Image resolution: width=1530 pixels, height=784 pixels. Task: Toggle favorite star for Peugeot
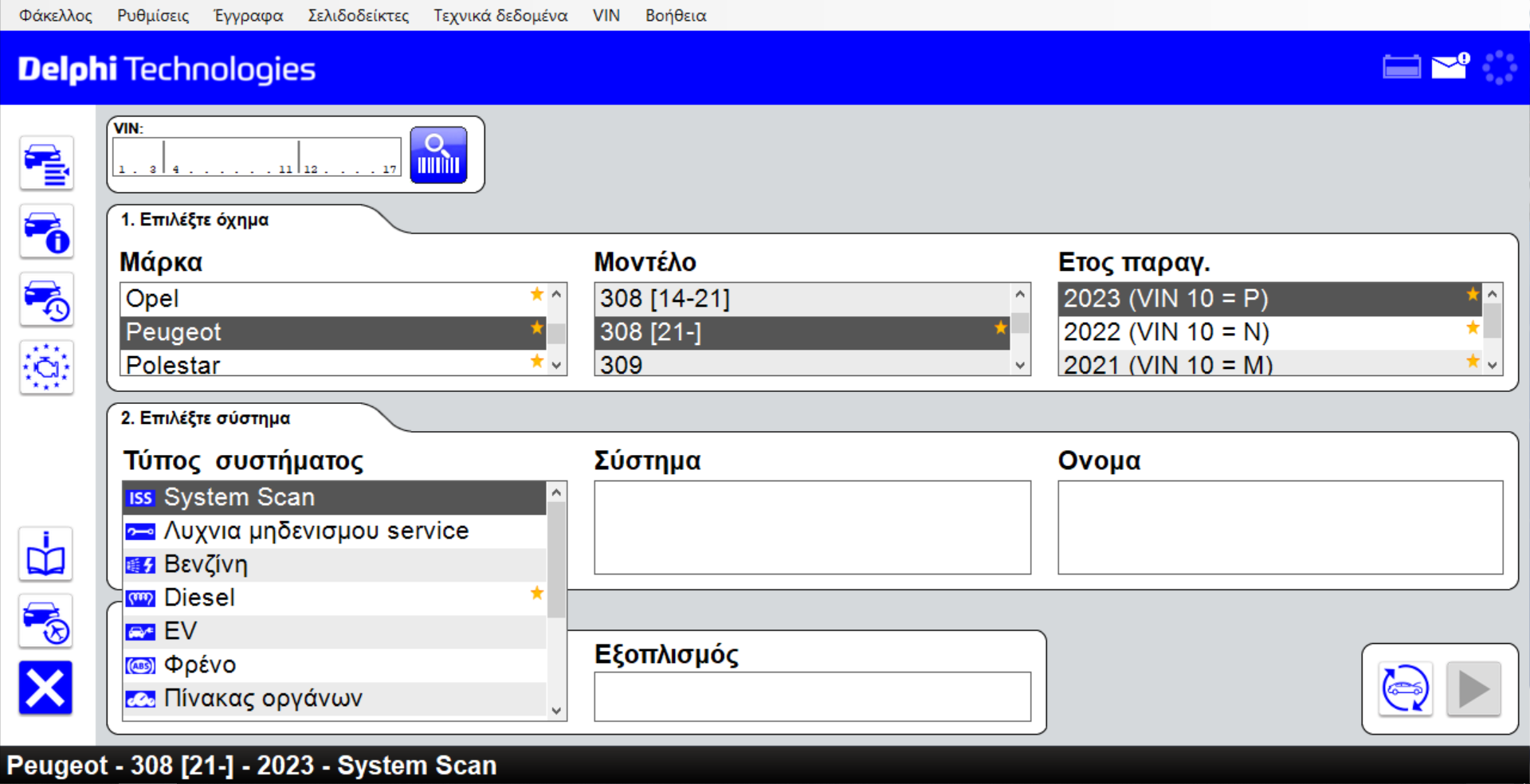[x=537, y=328]
